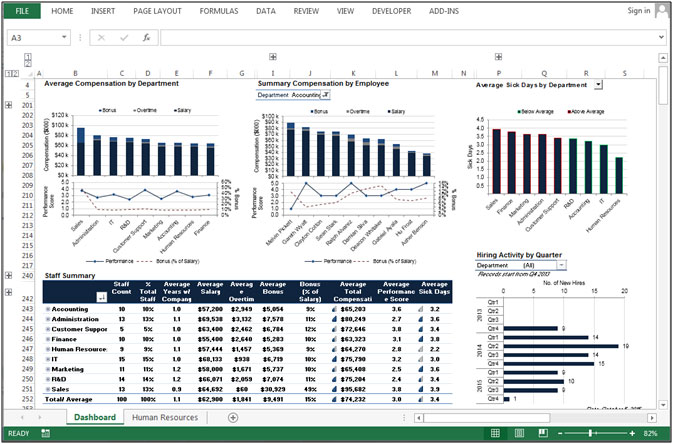The height and width of the screenshot is (444, 674).
Task: Add a new sheet with plus button
Action: (x=233, y=417)
